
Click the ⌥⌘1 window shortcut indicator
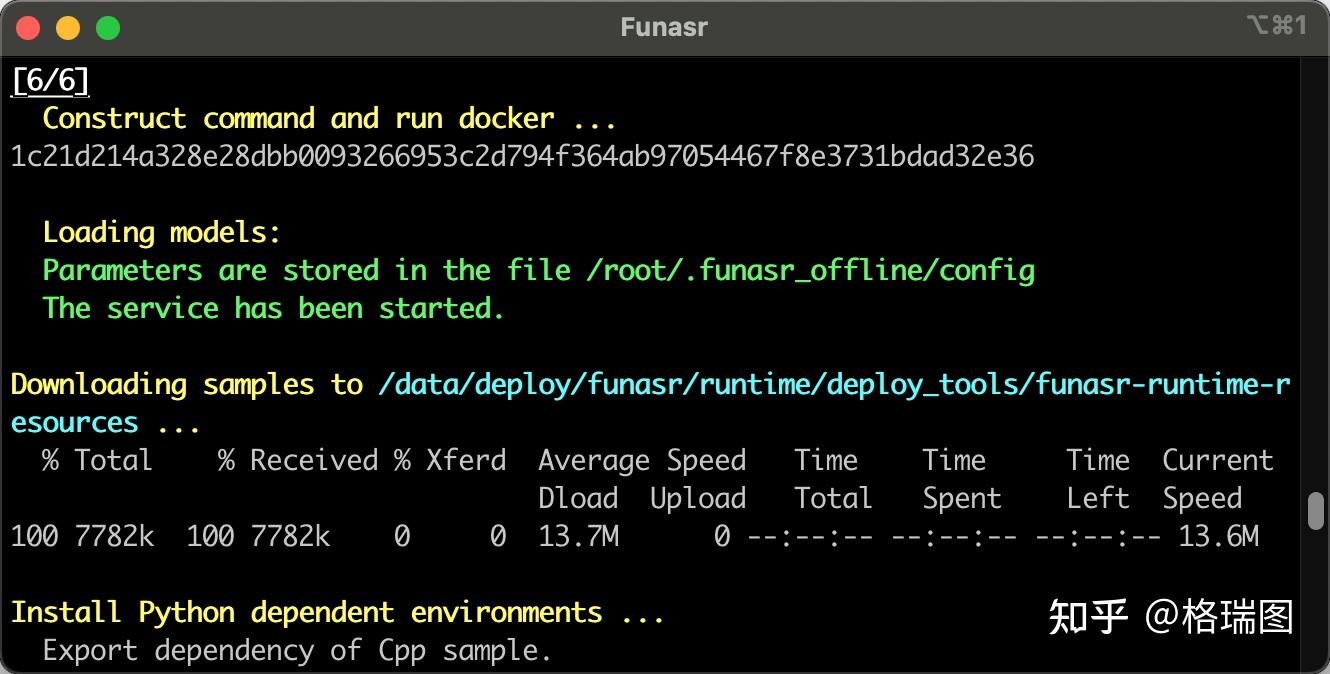point(1277,26)
